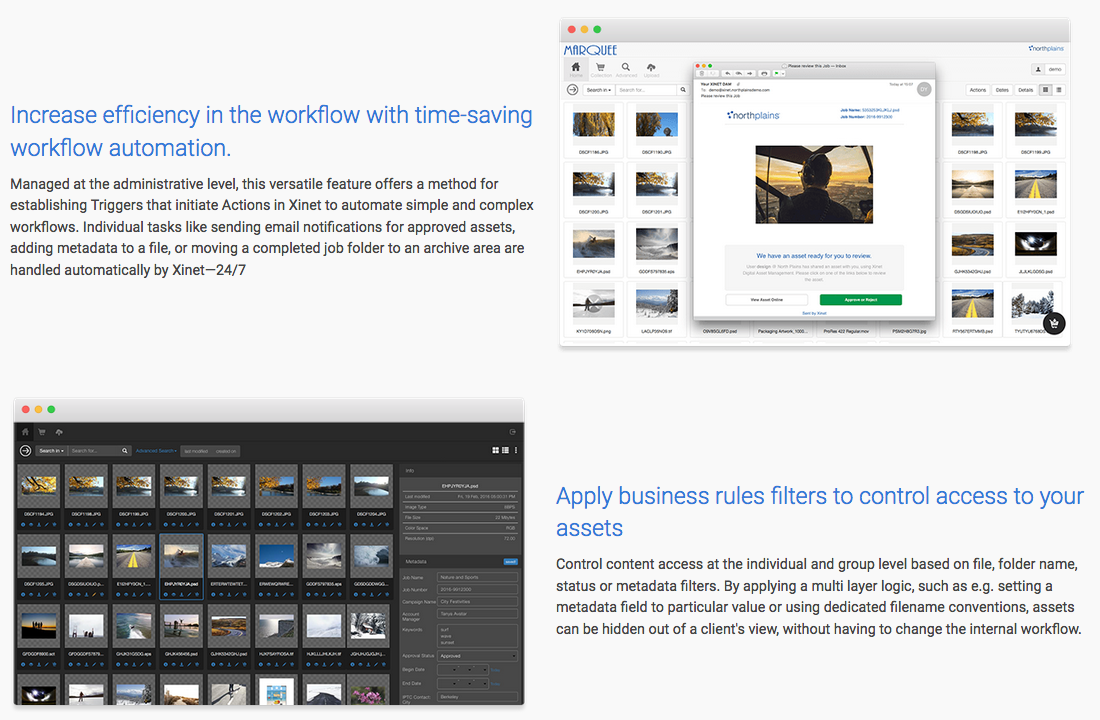Screen dimensions: 1100x720
Task: Toggle grid view in dark asset browser
Action: 495,451
